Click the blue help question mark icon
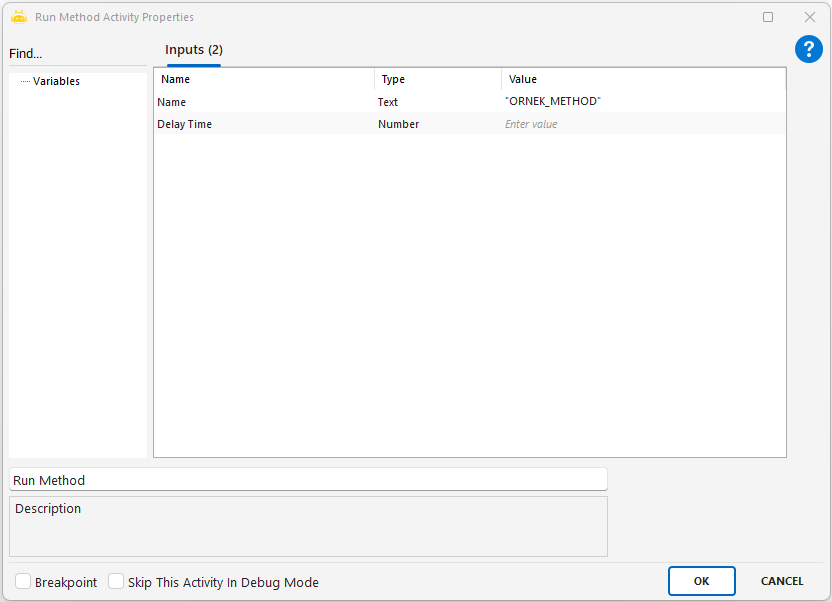This screenshot has height=602, width=832. point(808,49)
